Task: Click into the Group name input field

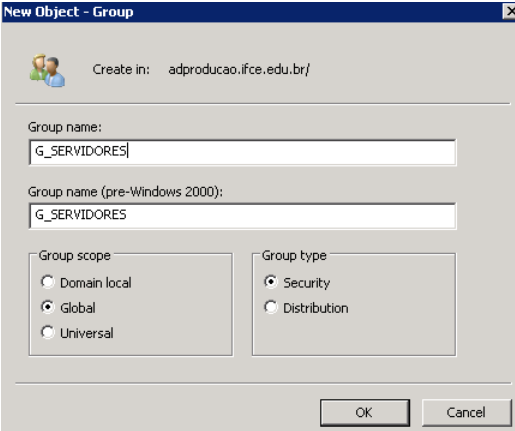Action: (x=242, y=152)
